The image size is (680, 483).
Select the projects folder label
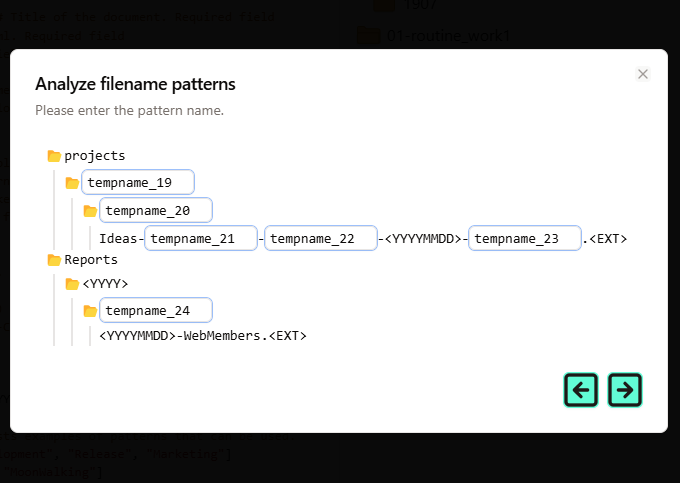95,156
